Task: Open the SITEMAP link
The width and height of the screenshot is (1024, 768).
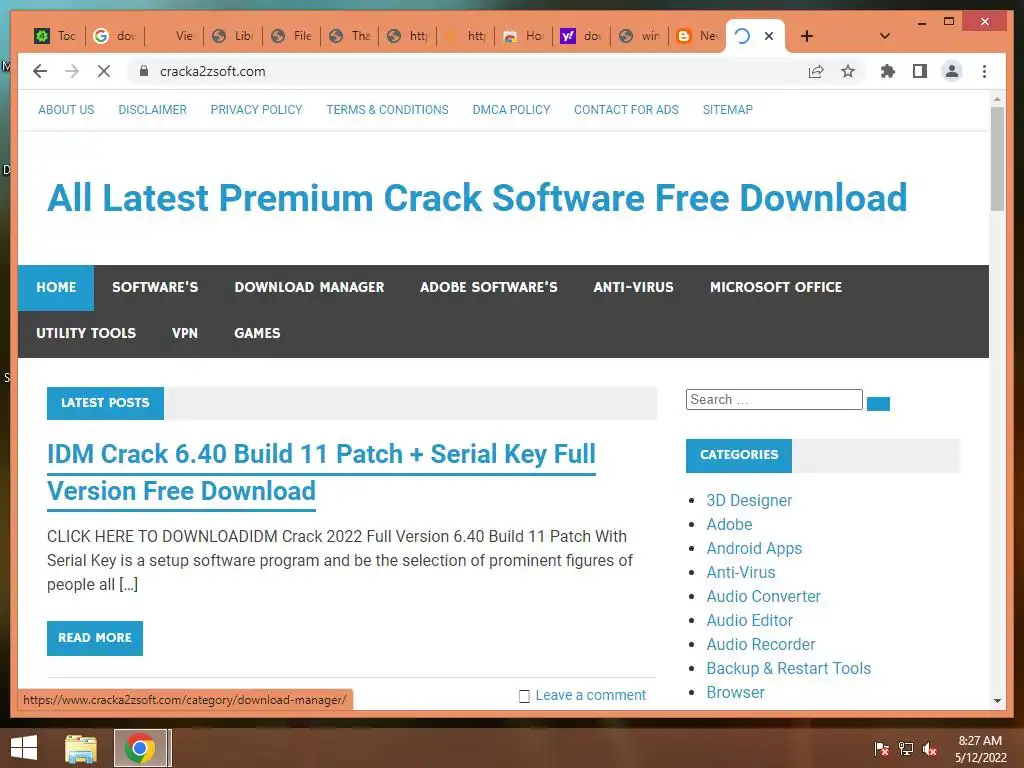Action: (x=728, y=110)
